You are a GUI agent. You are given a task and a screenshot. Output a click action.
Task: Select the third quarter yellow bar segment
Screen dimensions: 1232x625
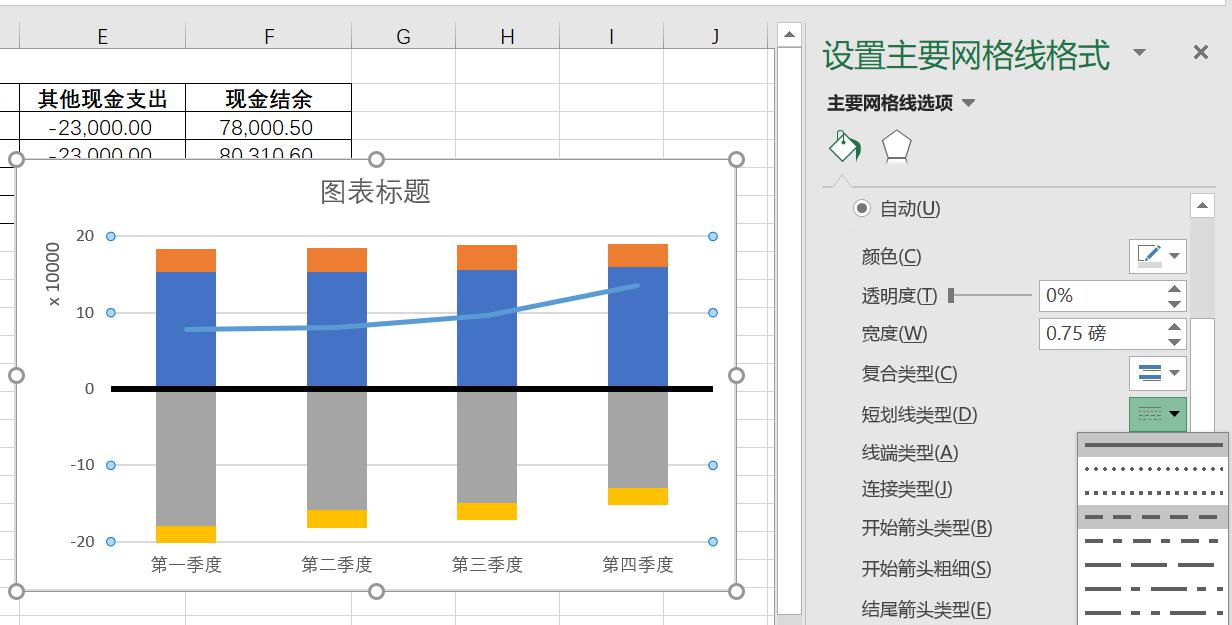point(487,511)
